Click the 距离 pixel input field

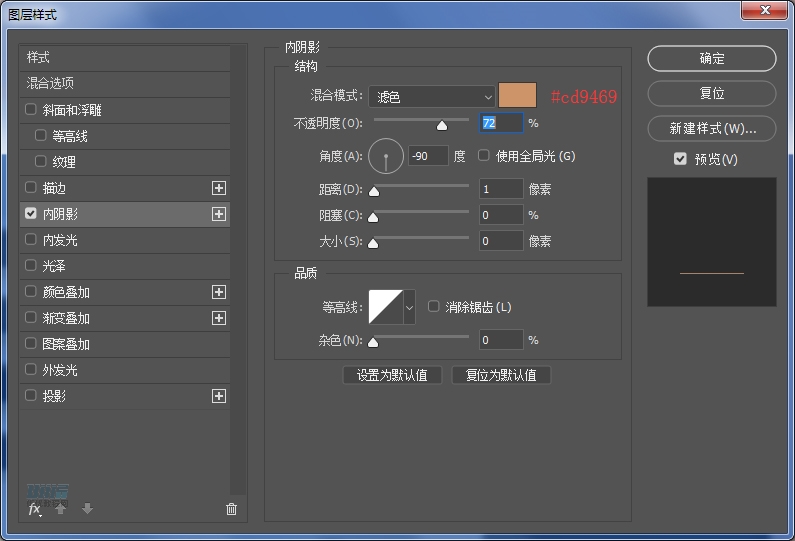[x=500, y=189]
